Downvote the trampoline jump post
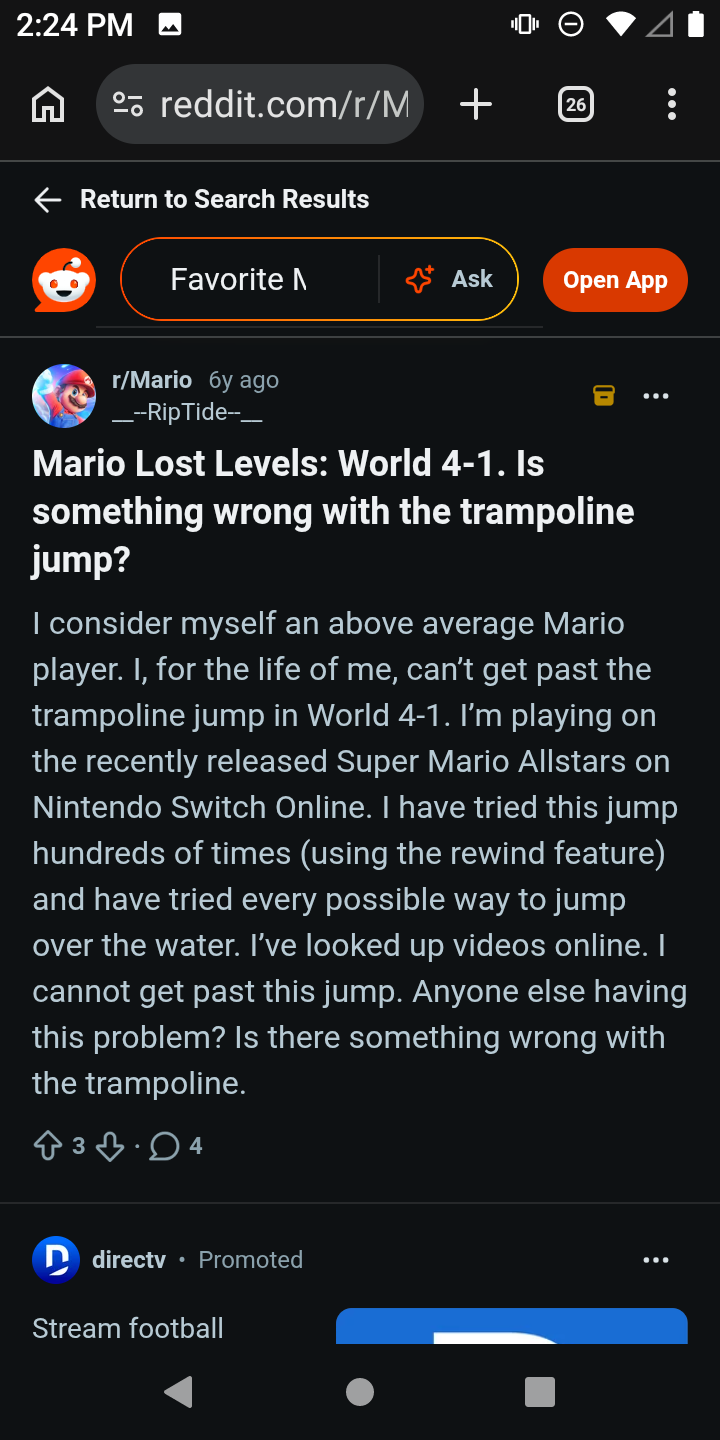This screenshot has height=1440, width=720. (x=110, y=1146)
